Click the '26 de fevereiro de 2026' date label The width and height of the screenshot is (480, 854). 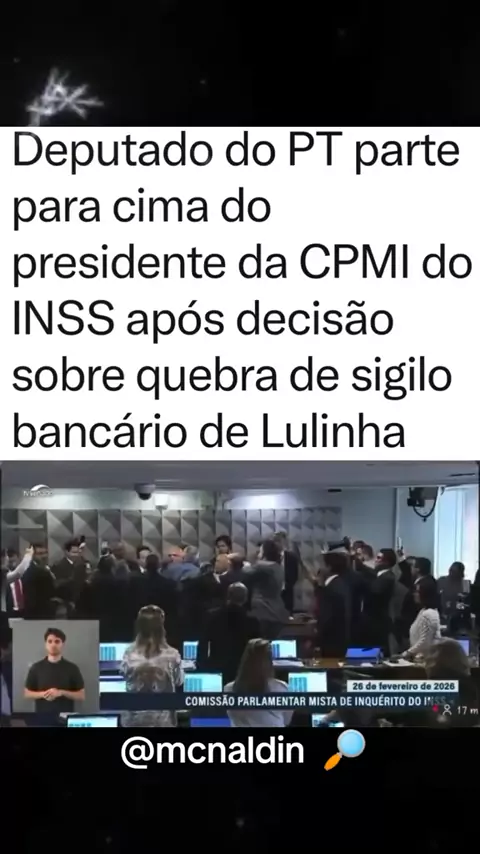(402, 686)
